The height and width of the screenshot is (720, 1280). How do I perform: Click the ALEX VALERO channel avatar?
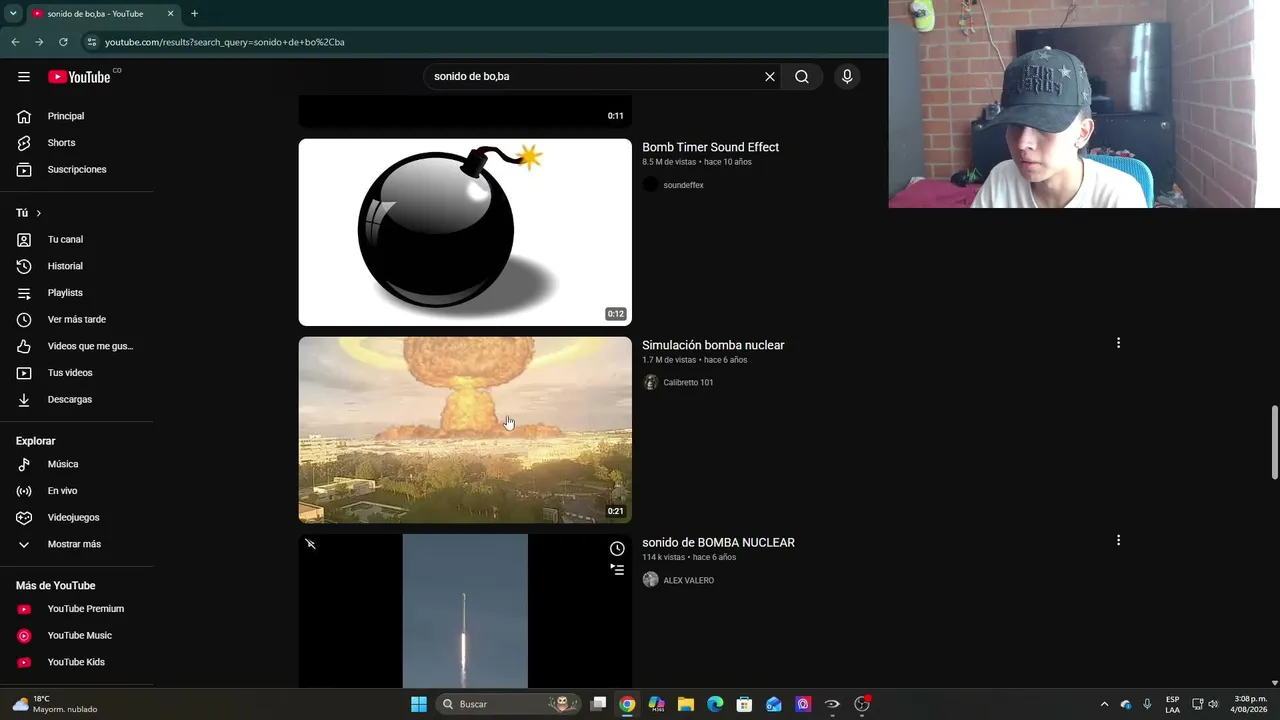pos(650,580)
